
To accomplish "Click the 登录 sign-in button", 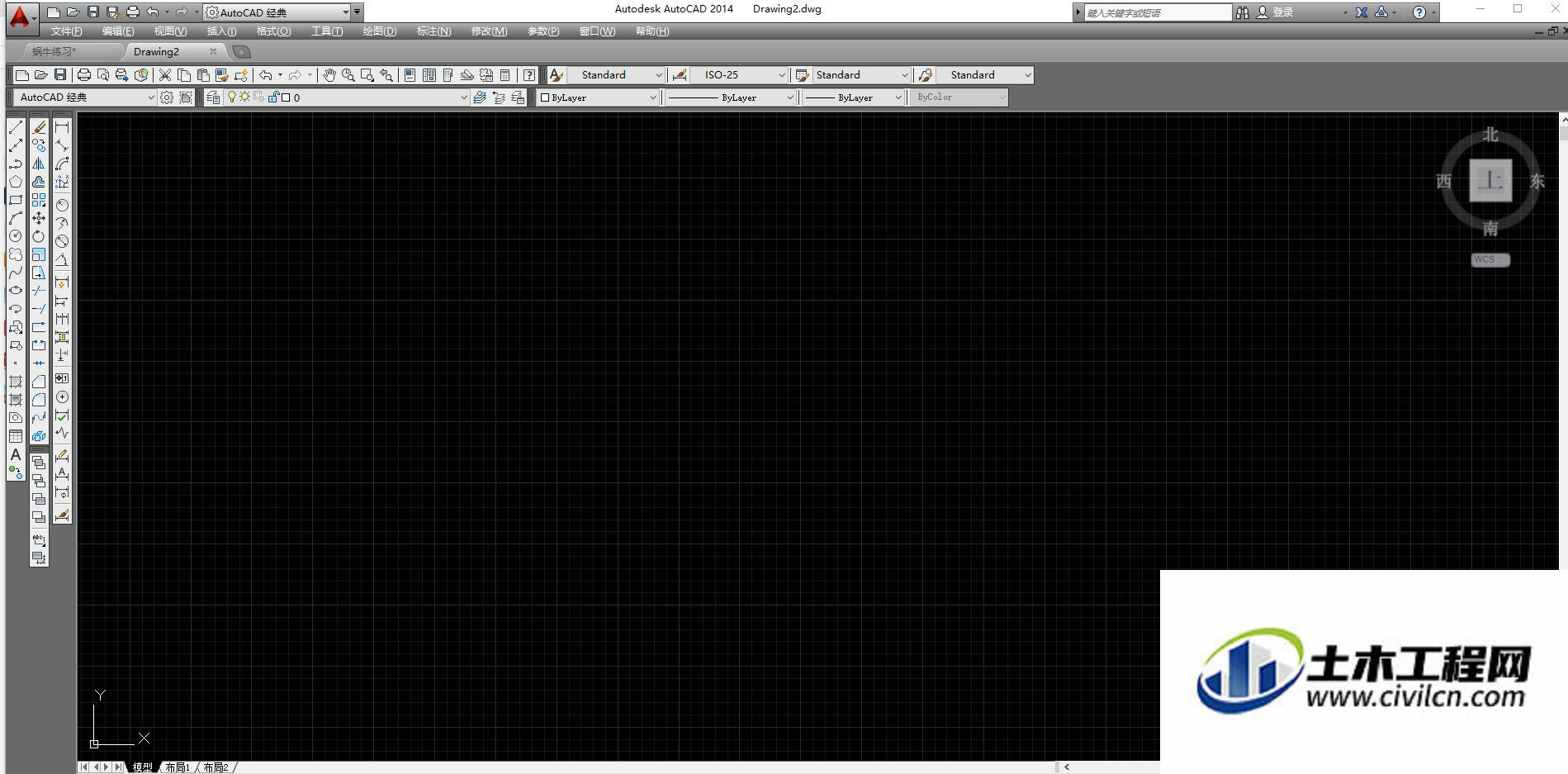I will [1275, 12].
